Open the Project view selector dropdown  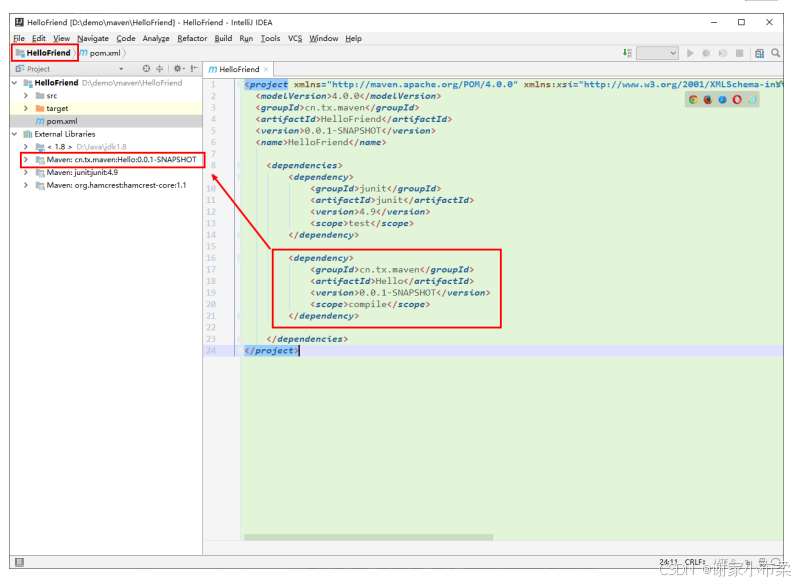pos(121,69)
